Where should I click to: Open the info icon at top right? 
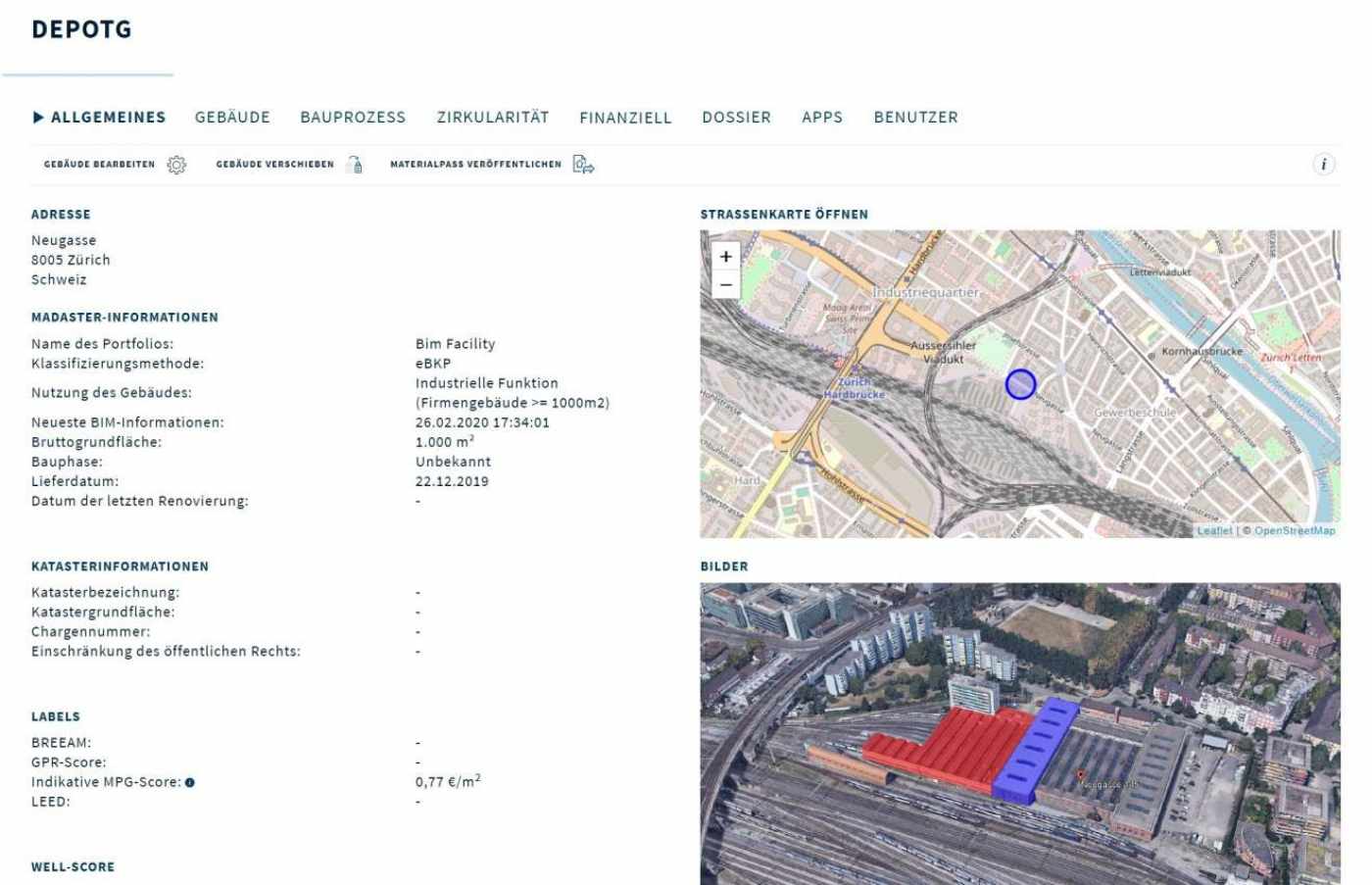(x=1323, y=165)
